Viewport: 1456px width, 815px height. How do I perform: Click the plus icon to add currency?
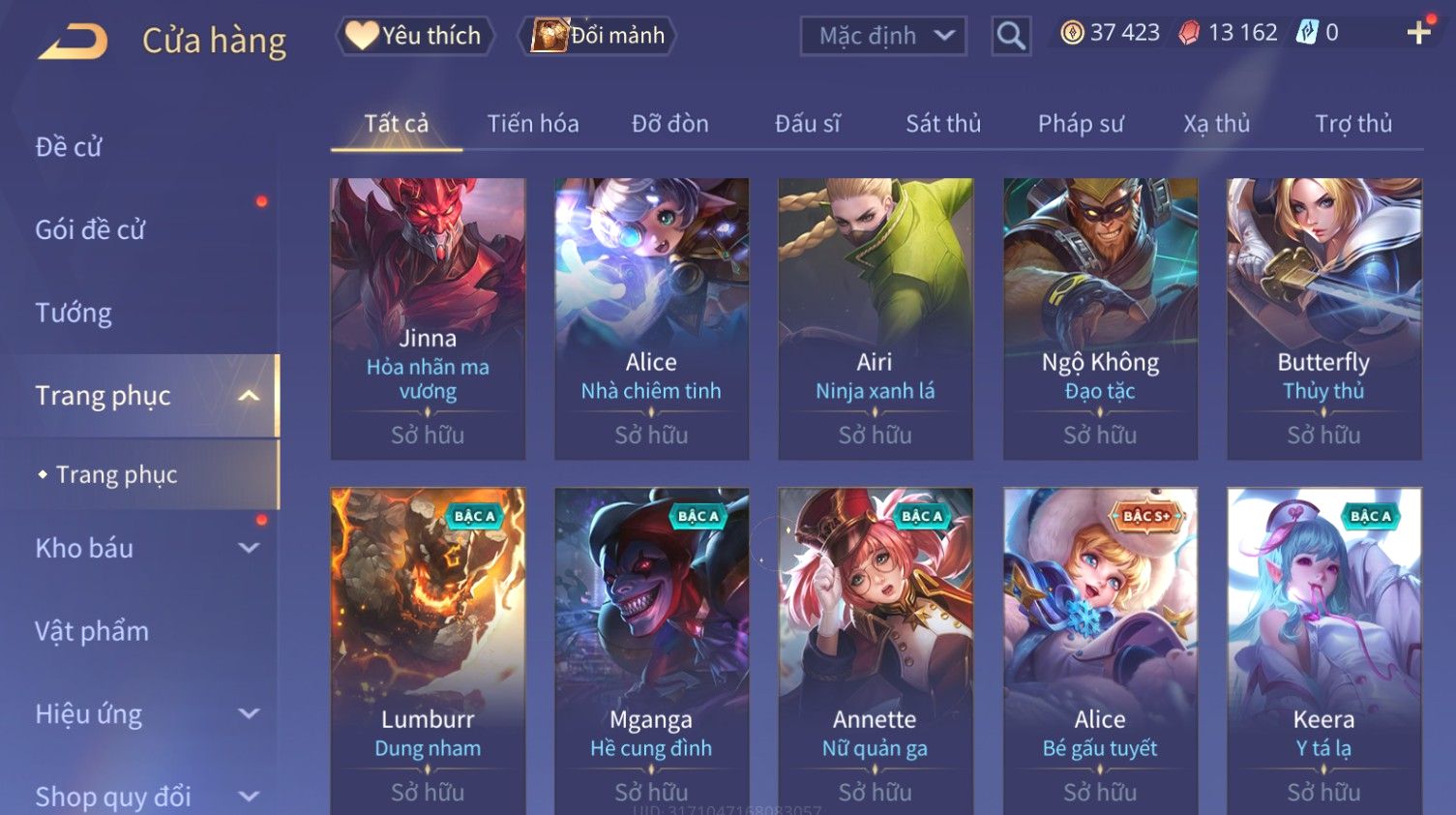1418,33
